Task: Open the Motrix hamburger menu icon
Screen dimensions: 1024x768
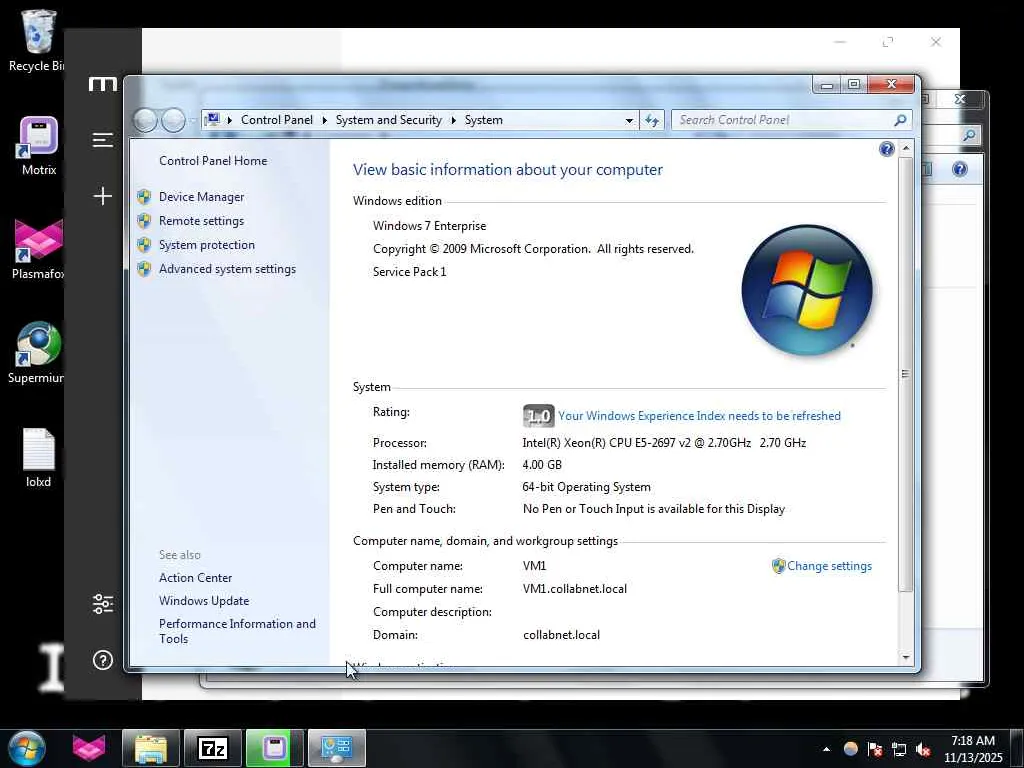Action: [x=103, y=140]
